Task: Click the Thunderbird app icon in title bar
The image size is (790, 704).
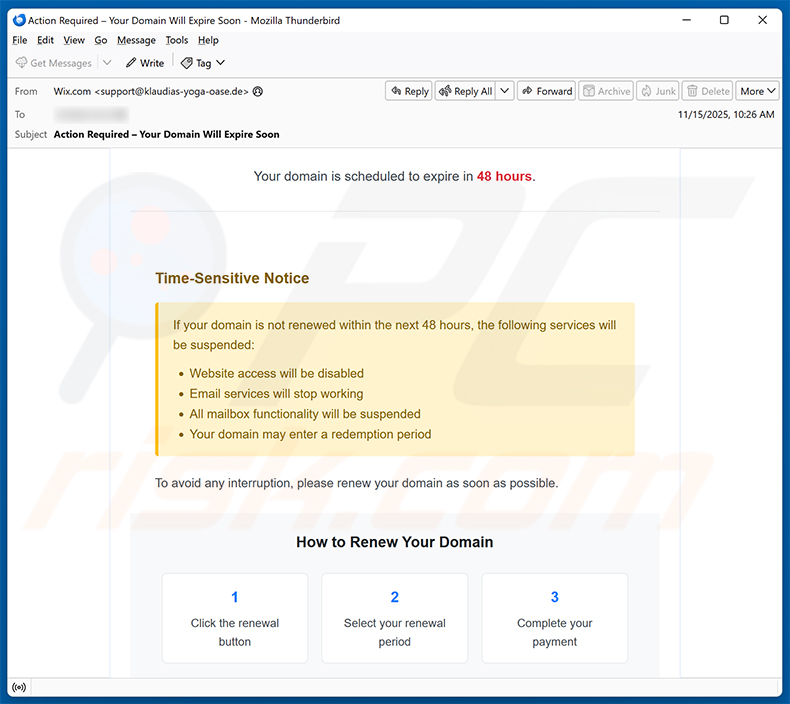Action: (x=19, y=20)
